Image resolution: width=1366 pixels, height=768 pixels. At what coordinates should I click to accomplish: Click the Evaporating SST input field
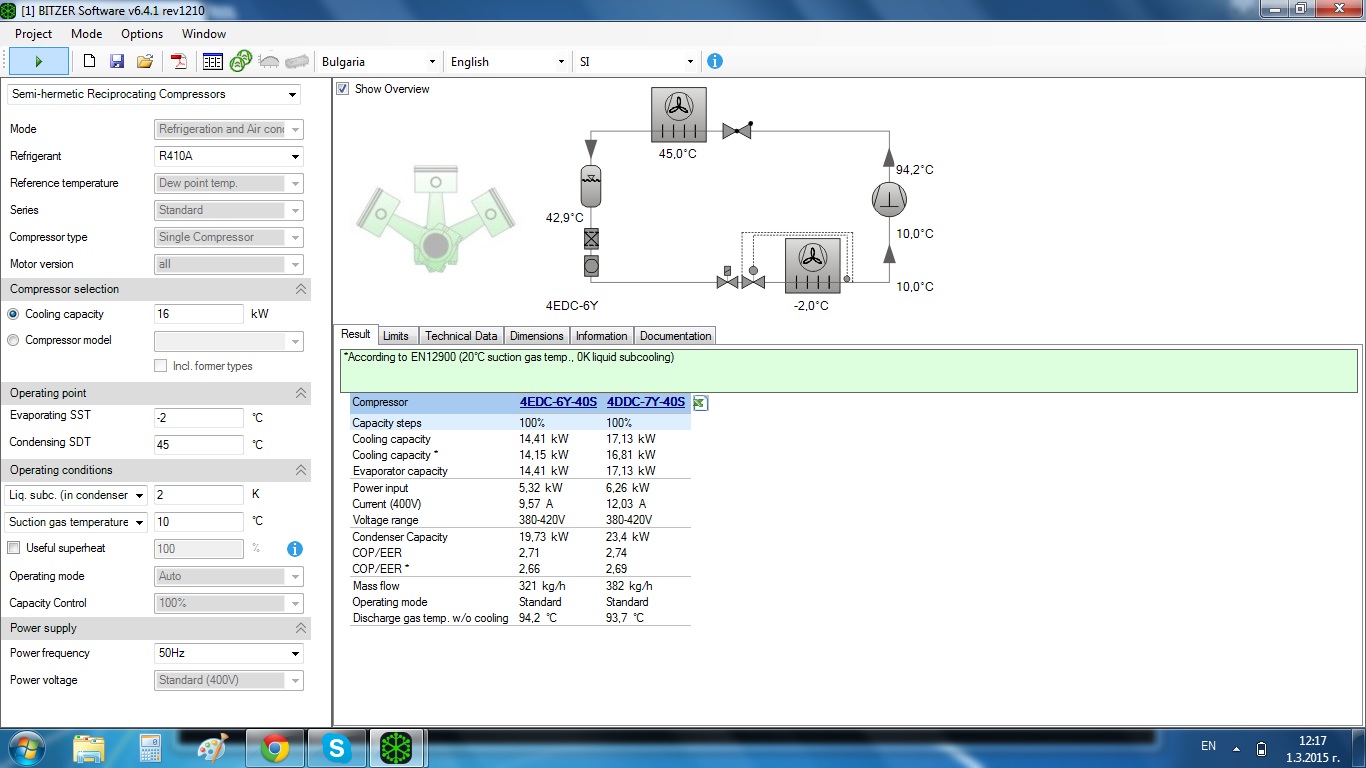(x=198, y=417)
